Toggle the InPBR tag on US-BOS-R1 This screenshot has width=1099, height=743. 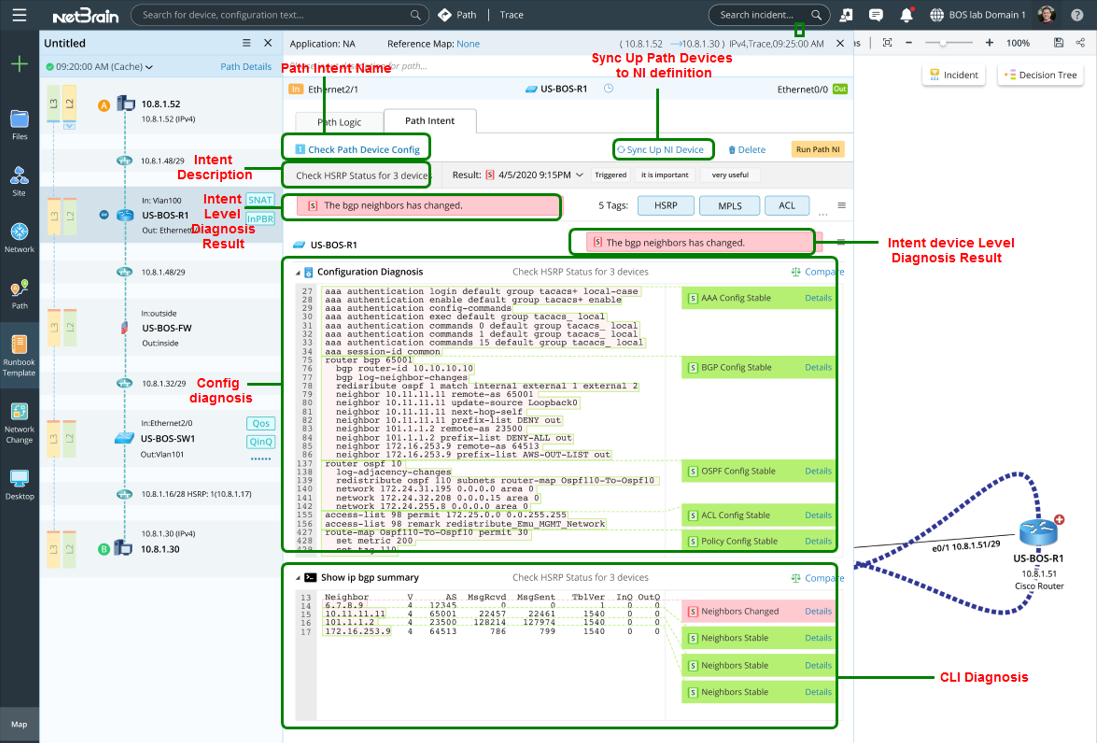click(x=260, y=218)
